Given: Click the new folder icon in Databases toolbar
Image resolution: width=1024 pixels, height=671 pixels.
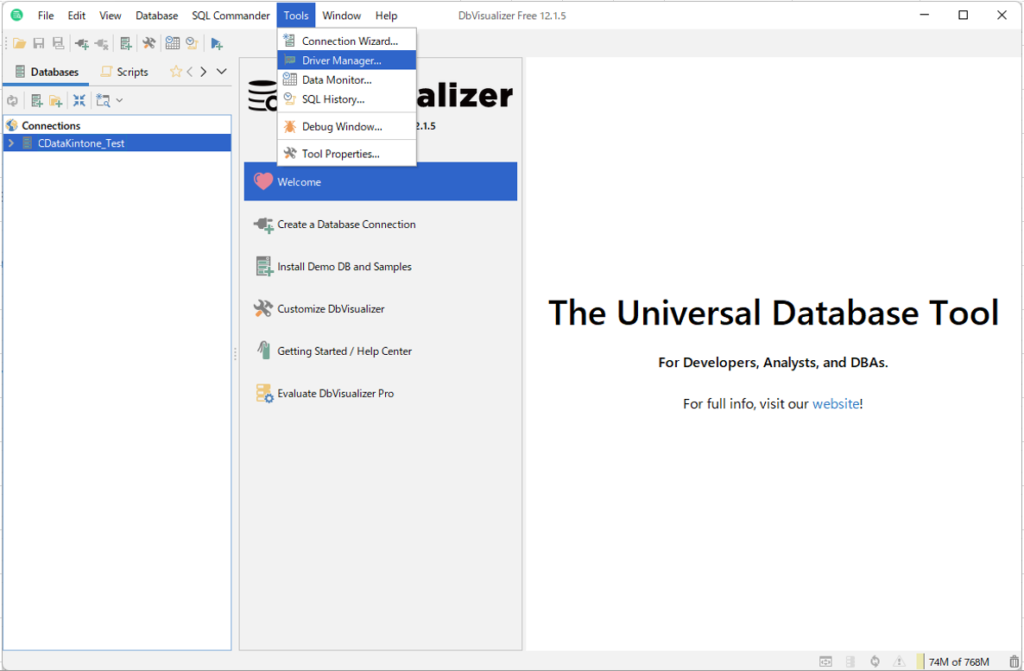Looking at the screenshot, I should pos(56,101).
